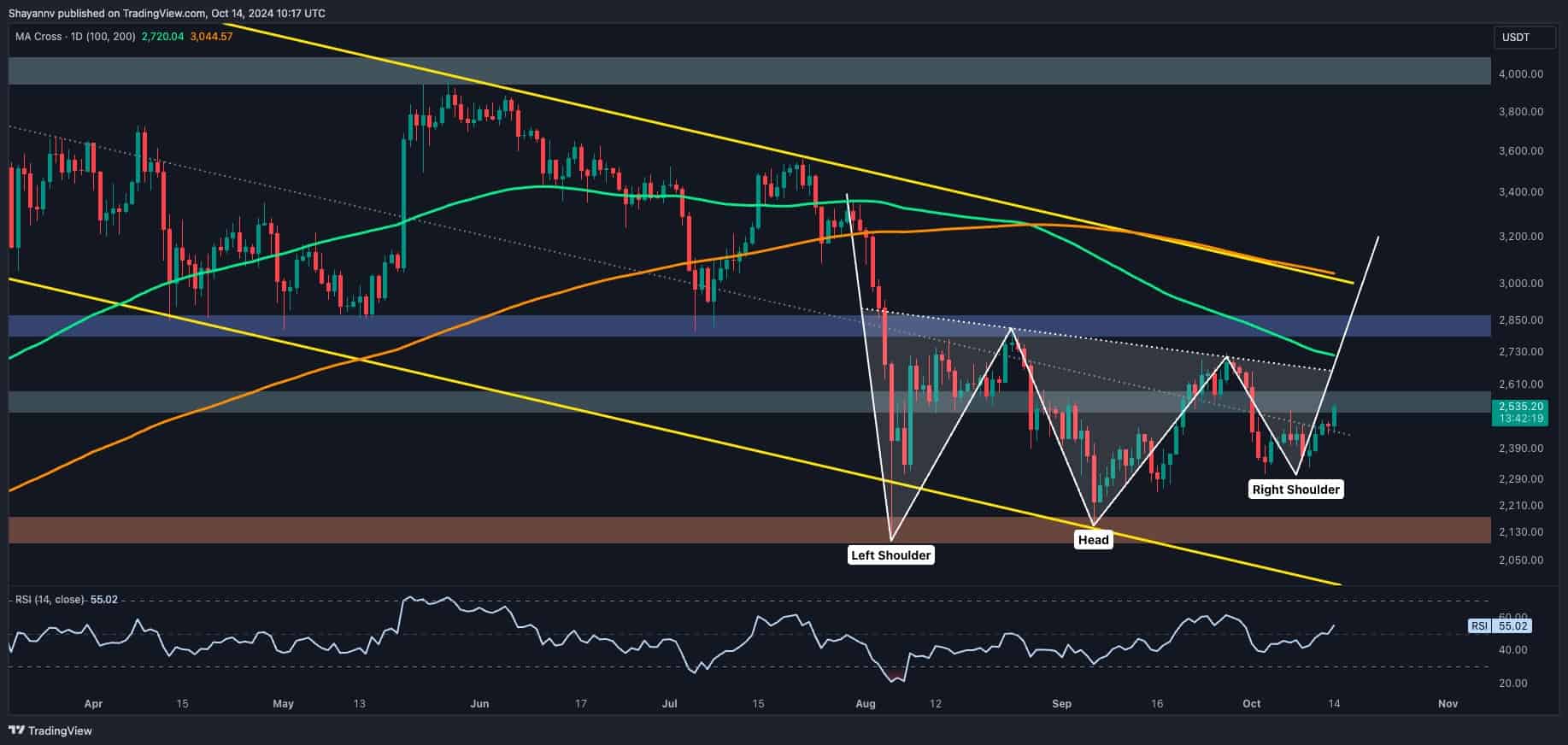Image resolution: width=1568 pixels, height=745 pixels.
Task: Click the TradingView logo icon
Action: coord(17,730)
